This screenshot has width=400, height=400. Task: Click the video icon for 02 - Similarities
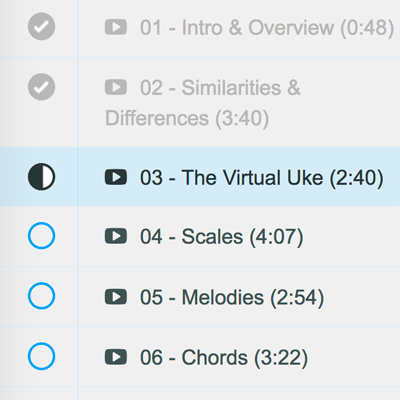point(116,87)
